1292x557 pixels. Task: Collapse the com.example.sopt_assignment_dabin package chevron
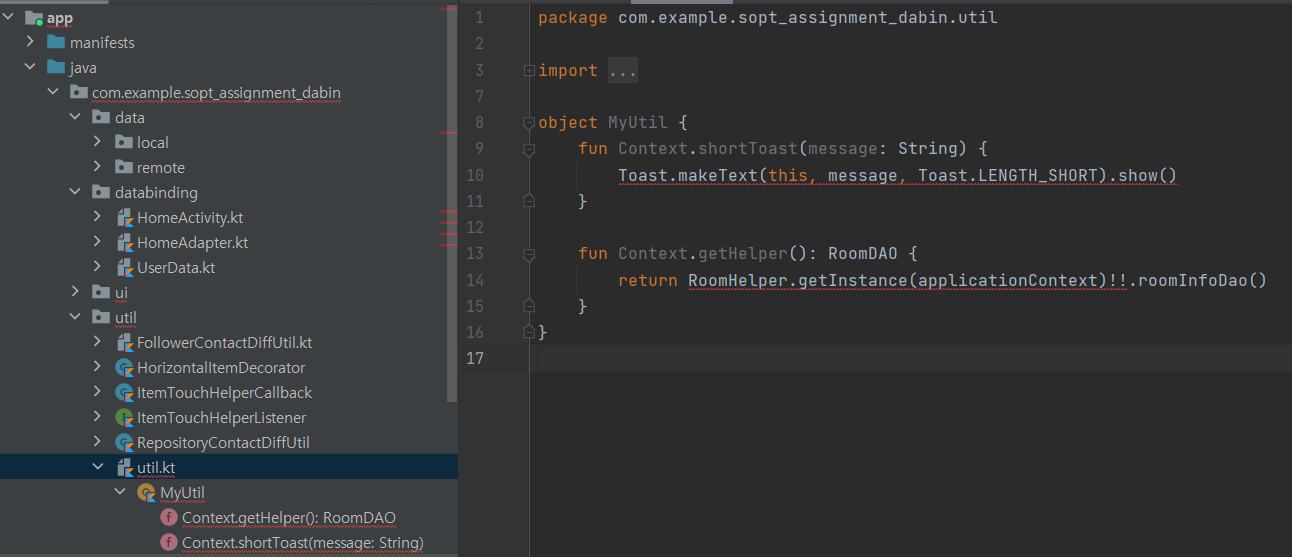(53, 92)
